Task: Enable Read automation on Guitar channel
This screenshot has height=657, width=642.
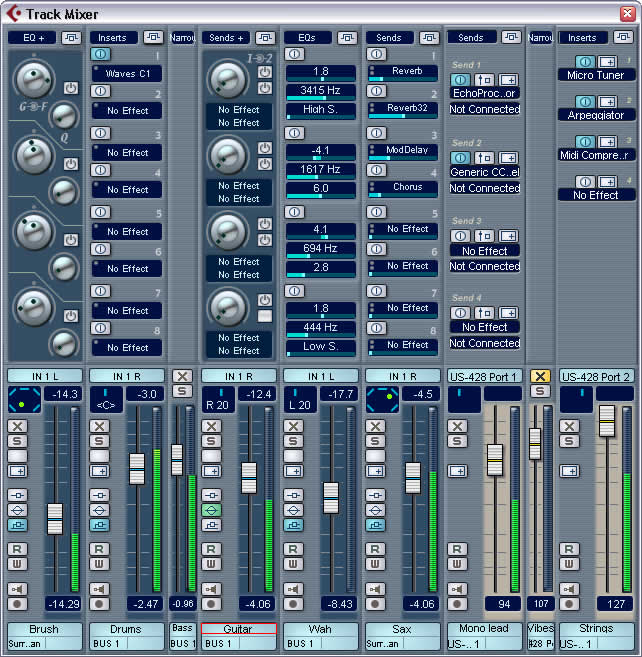Action: (211, 549)
